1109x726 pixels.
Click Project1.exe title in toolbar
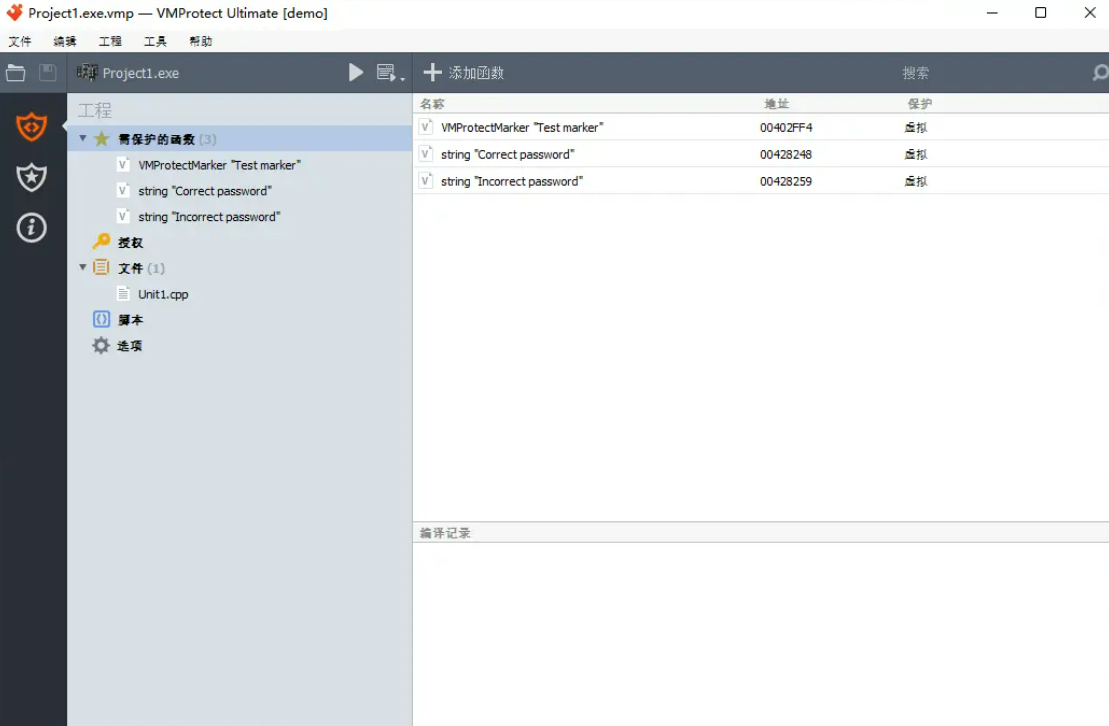point(141,73)
